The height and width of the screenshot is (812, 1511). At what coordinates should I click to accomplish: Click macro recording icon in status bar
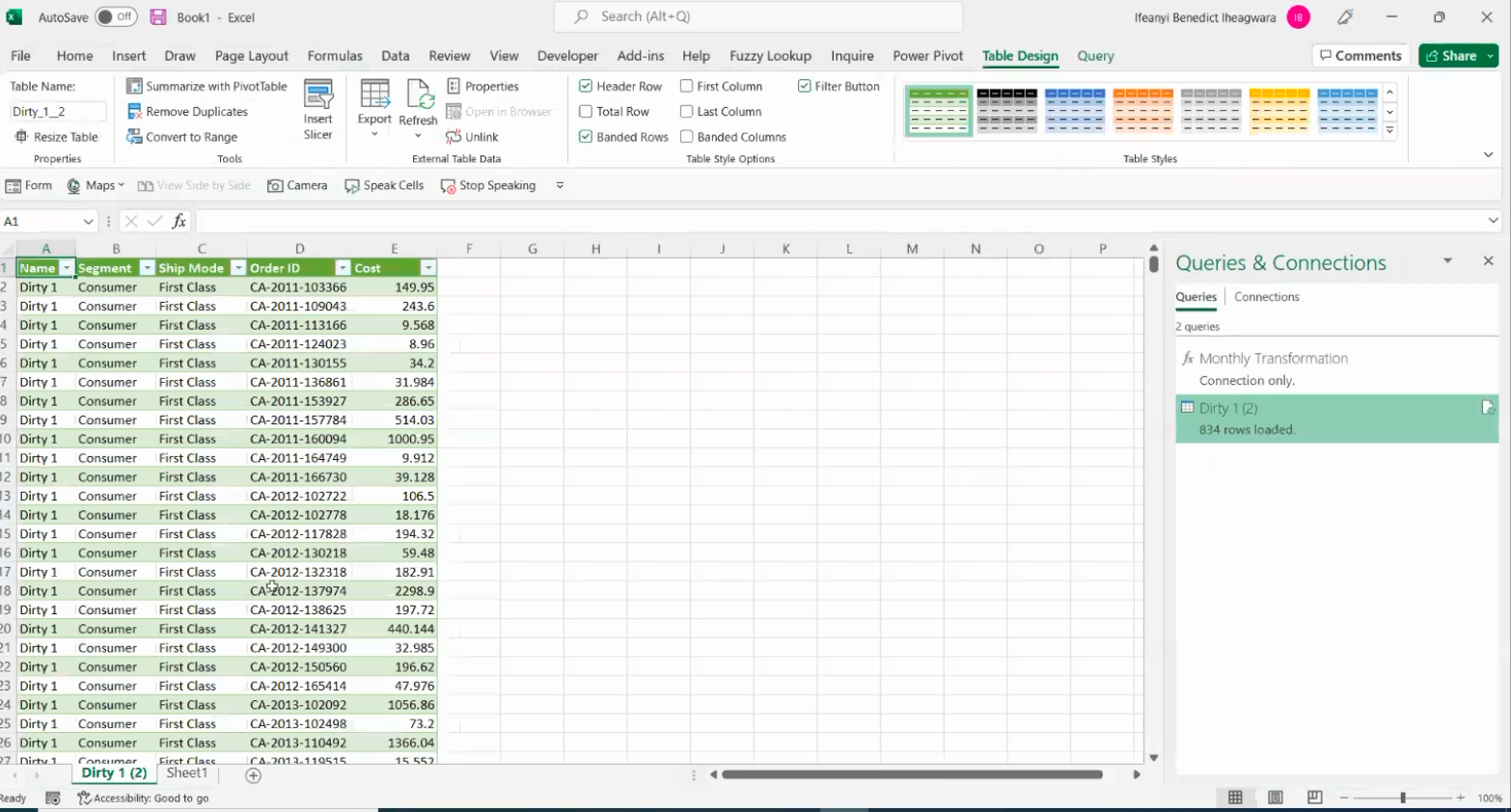(53, 798)
